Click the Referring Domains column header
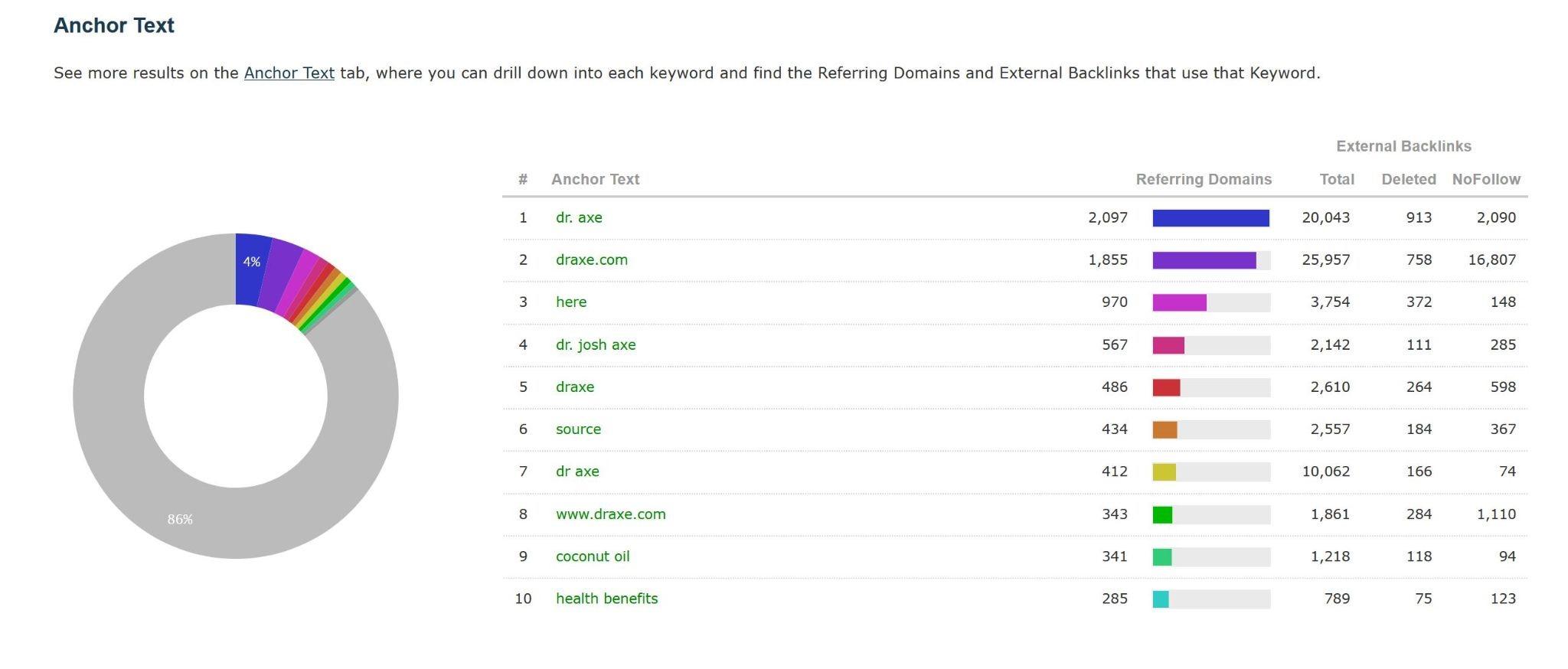The height and width of the screenshot is (669, 1568). coord(1204,179)
